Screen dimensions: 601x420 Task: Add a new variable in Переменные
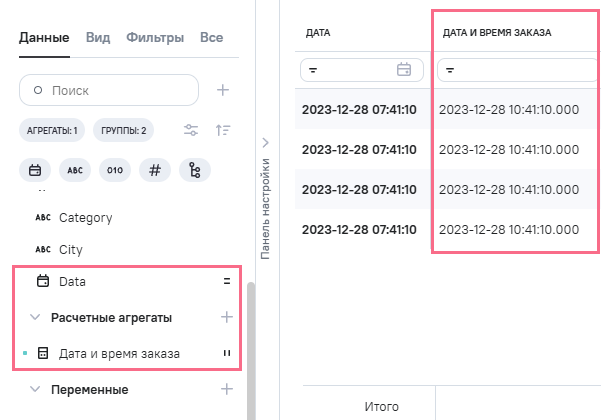(x=227, y=388)
